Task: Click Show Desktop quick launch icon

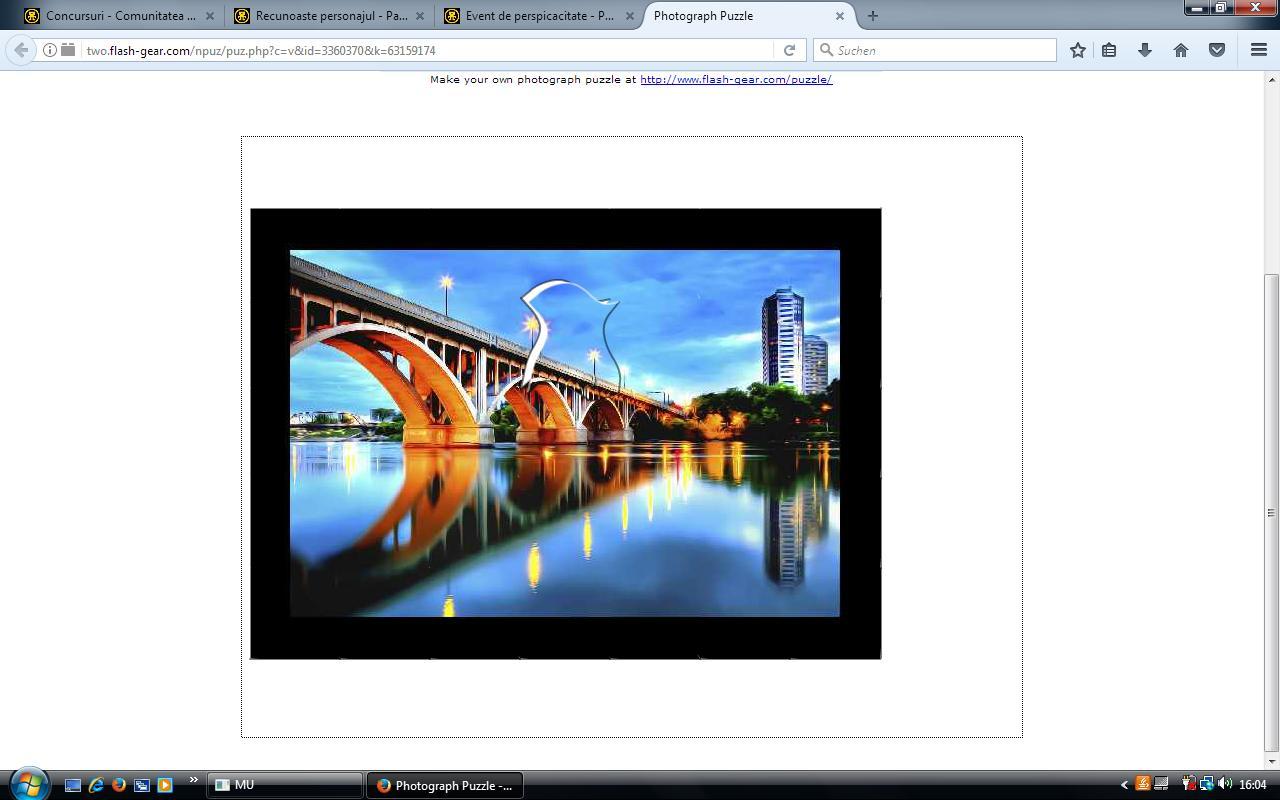Action: point(73,785)
